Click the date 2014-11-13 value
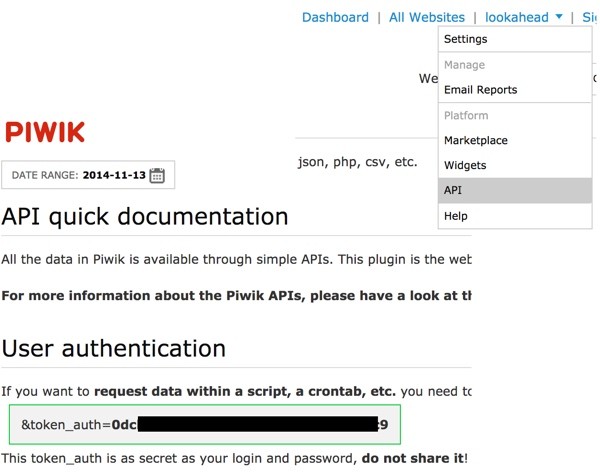The height and width of the screenshot is (474, 600). pos(114,175)
